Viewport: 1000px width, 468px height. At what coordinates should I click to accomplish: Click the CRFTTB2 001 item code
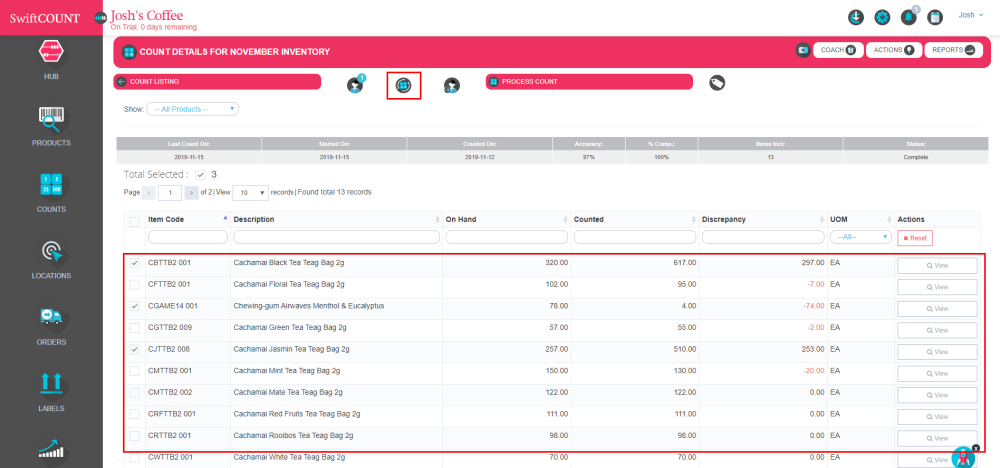click(x=172, y=414)
